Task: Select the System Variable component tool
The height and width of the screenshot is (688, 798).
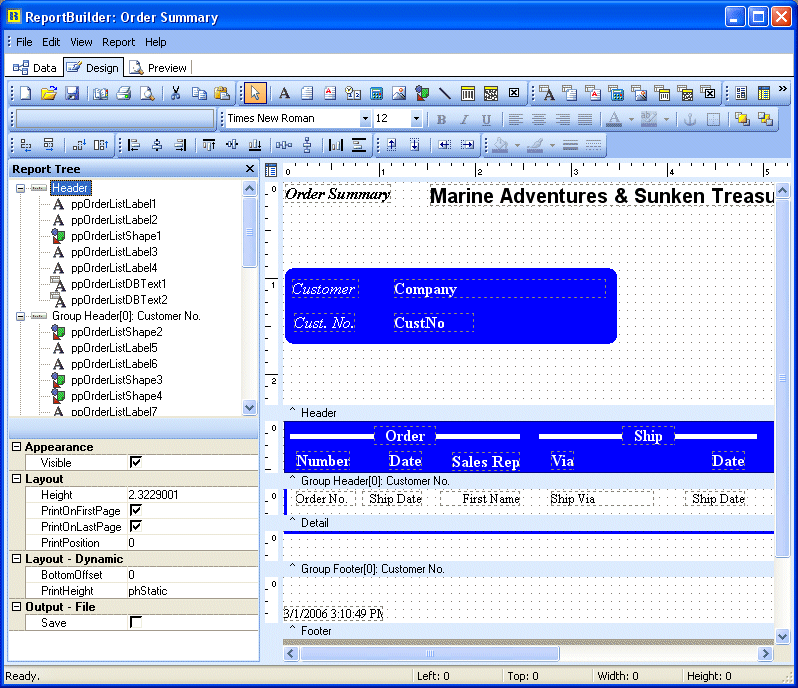Action: 353,93
